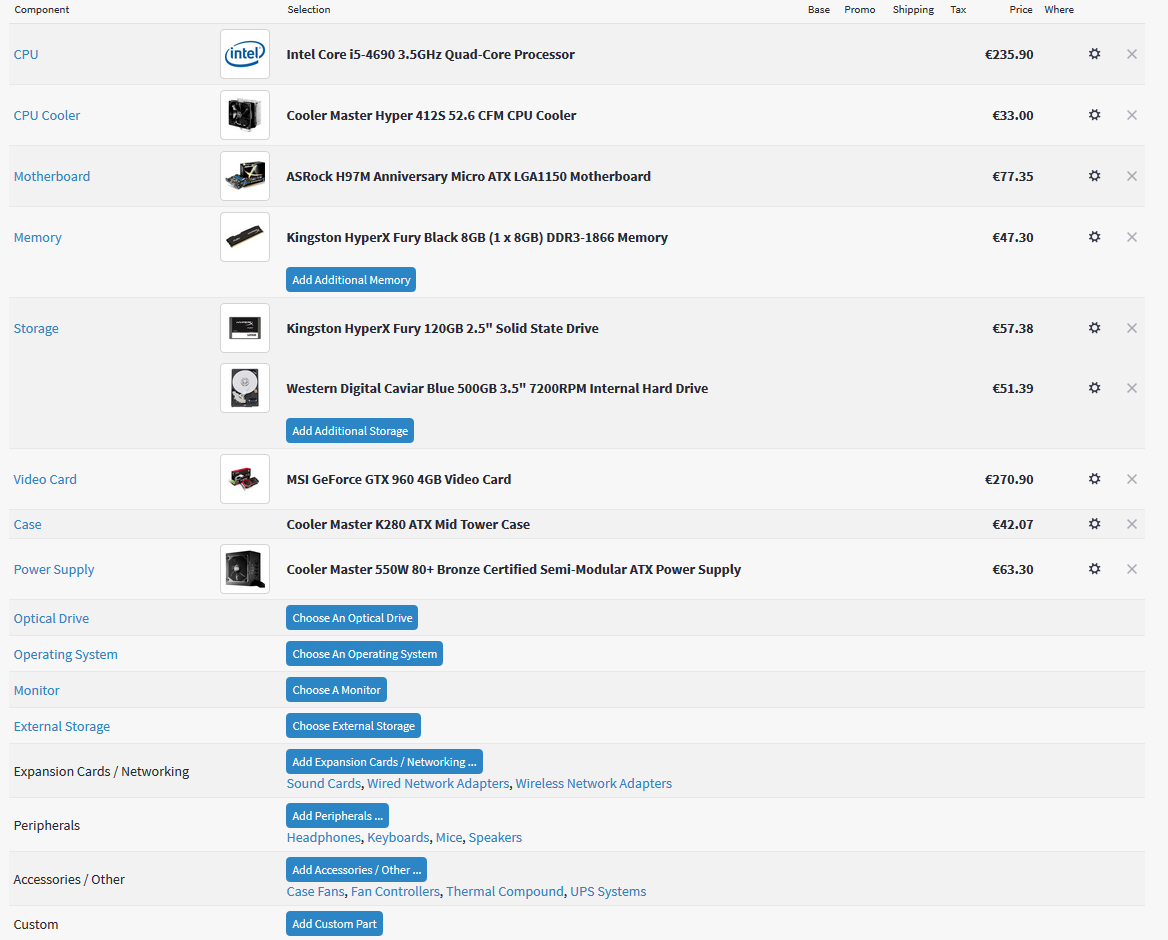The image size is (1168, 940).
Task: Open the Power Supply category link
Action: (54, 570)
